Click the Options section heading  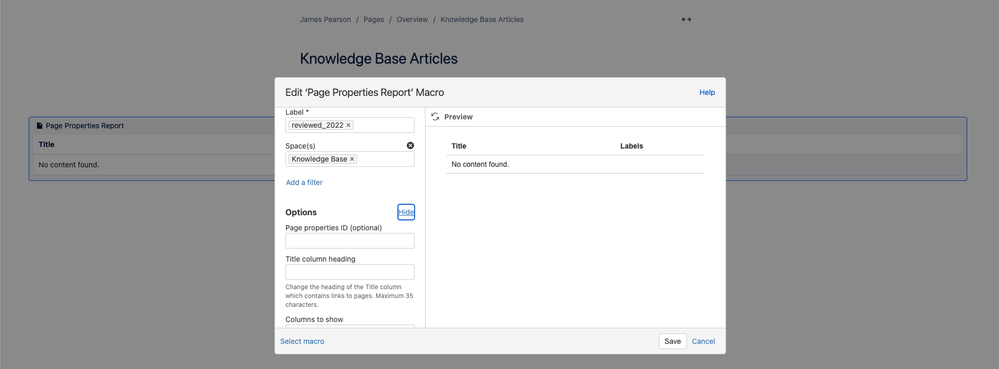pyautogui.click(x=301, y=212)
